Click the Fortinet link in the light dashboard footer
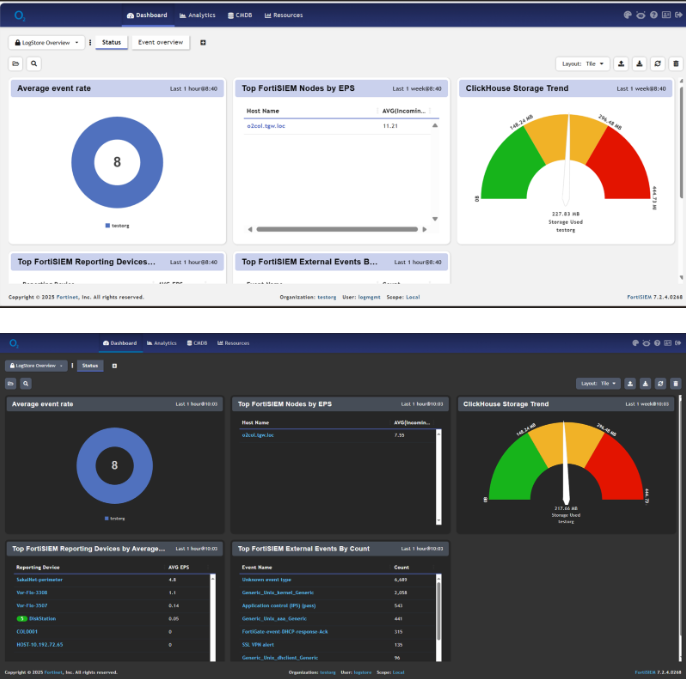Screen dimensions: 686x679 [x=67, y=297]
